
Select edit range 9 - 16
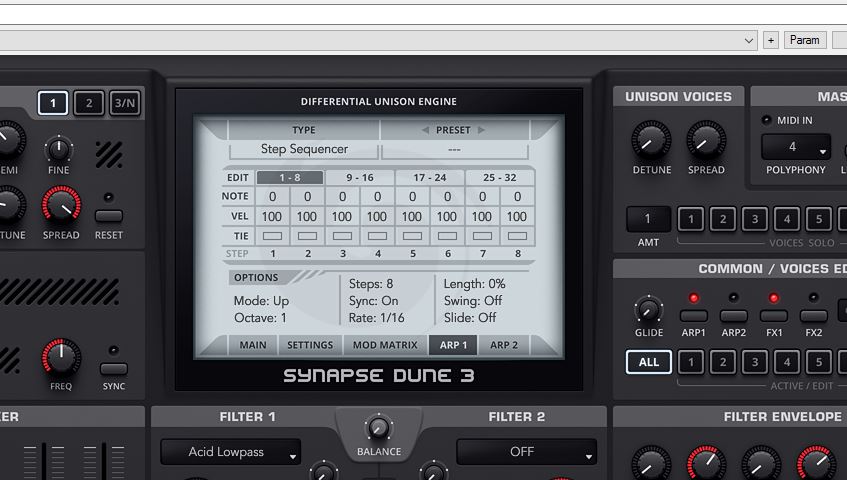pyautogui.click(x=360, y=178)
